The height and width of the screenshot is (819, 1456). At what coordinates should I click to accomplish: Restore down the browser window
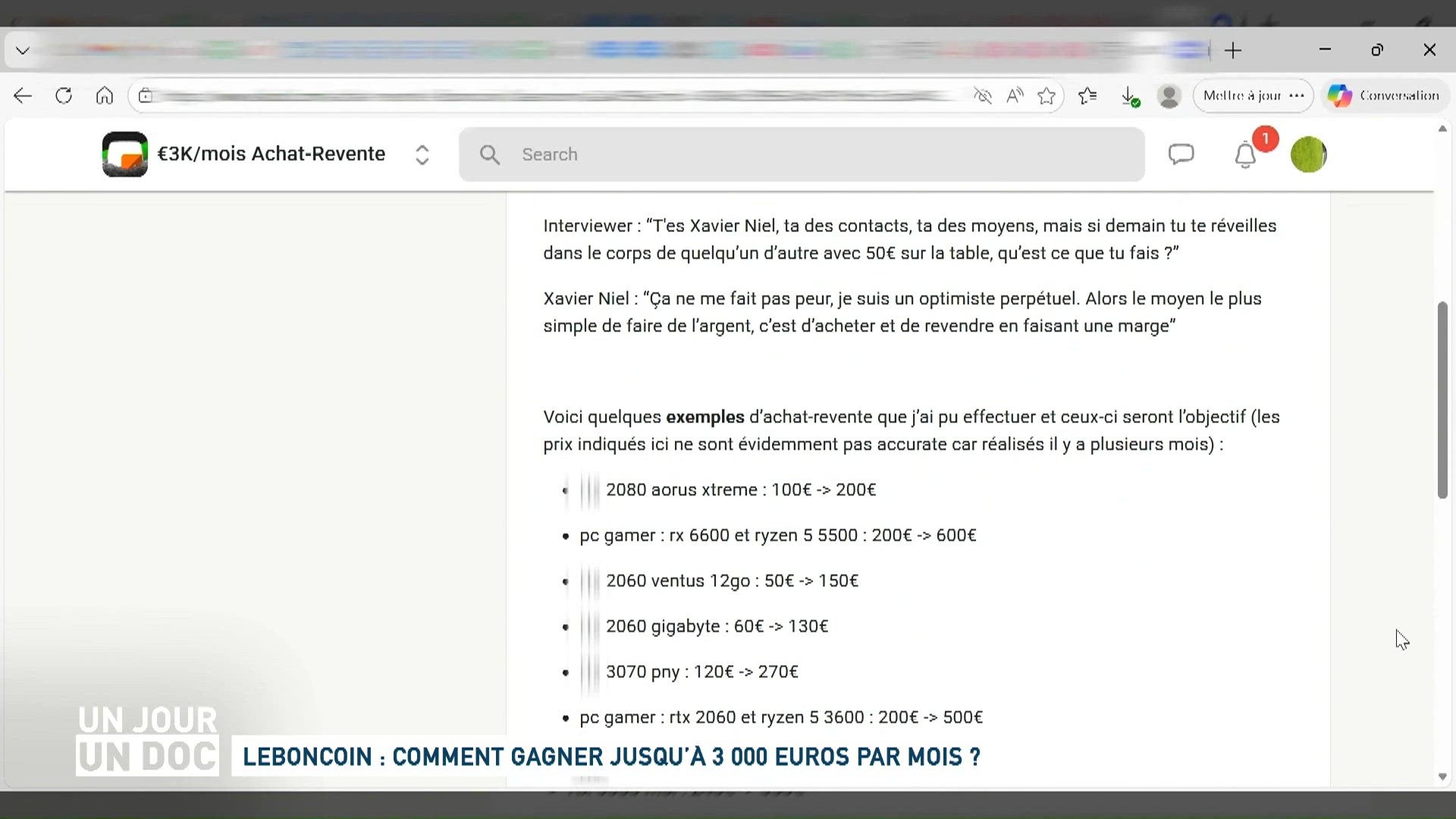pos(1377,50)
